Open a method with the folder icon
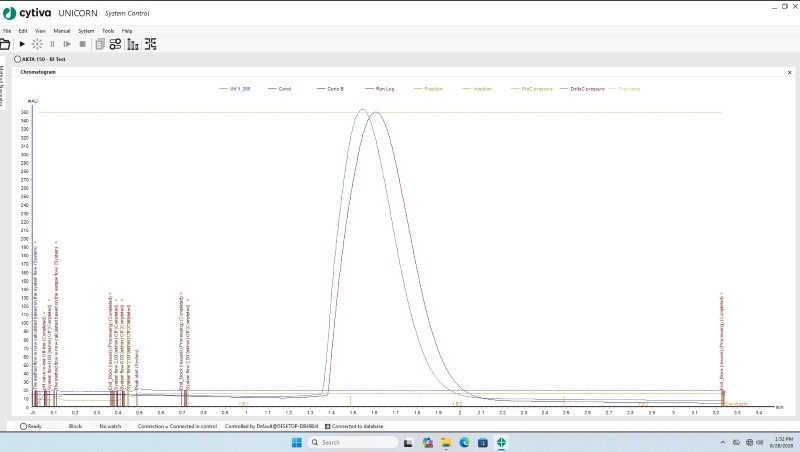 coord(5,44)
